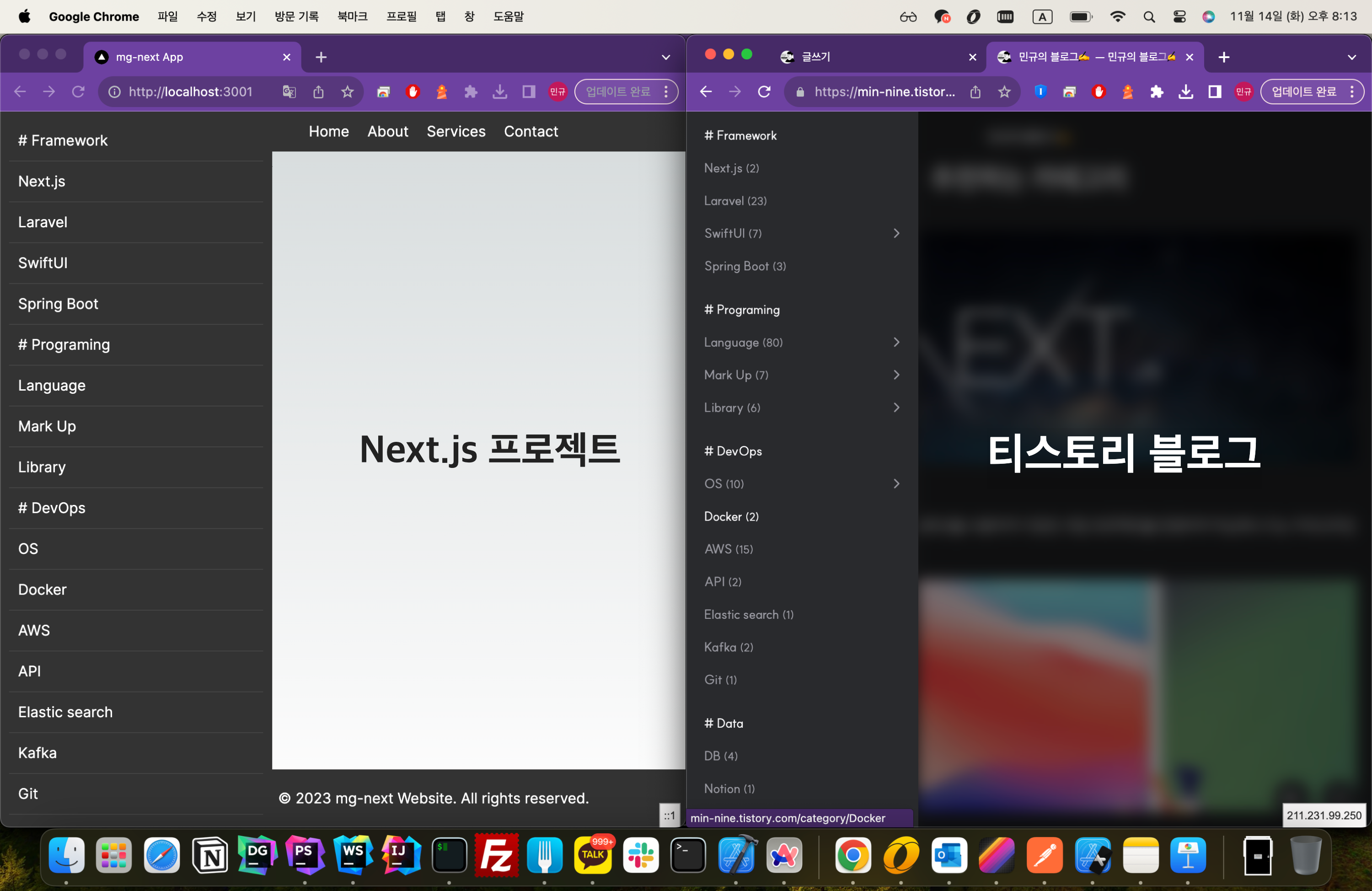Expand the Language (80) category arrow
The width and height of the screenshot is (1372, 891).
pos(896,342)
